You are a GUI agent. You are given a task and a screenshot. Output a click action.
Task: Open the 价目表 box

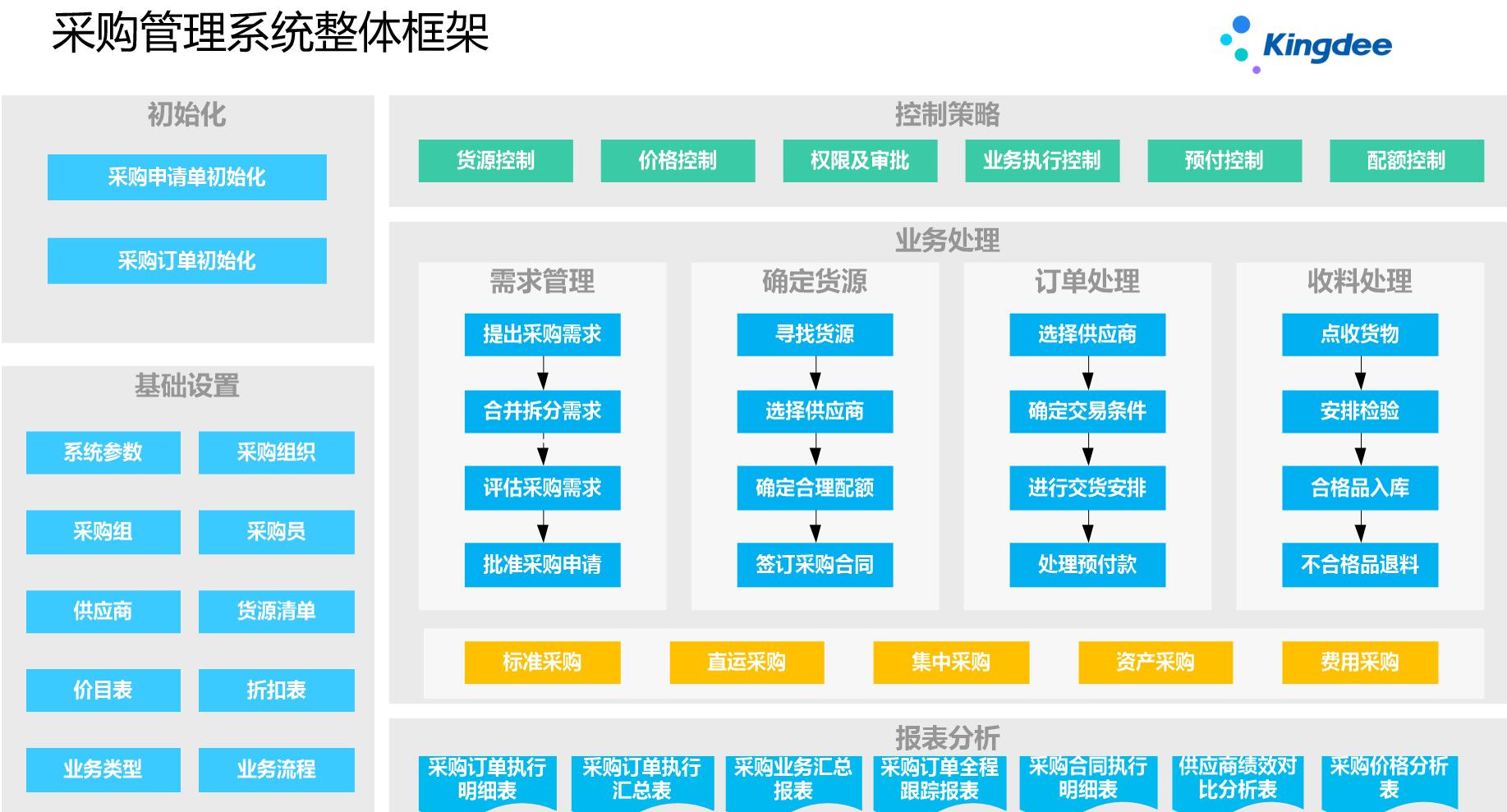[103, 690]
